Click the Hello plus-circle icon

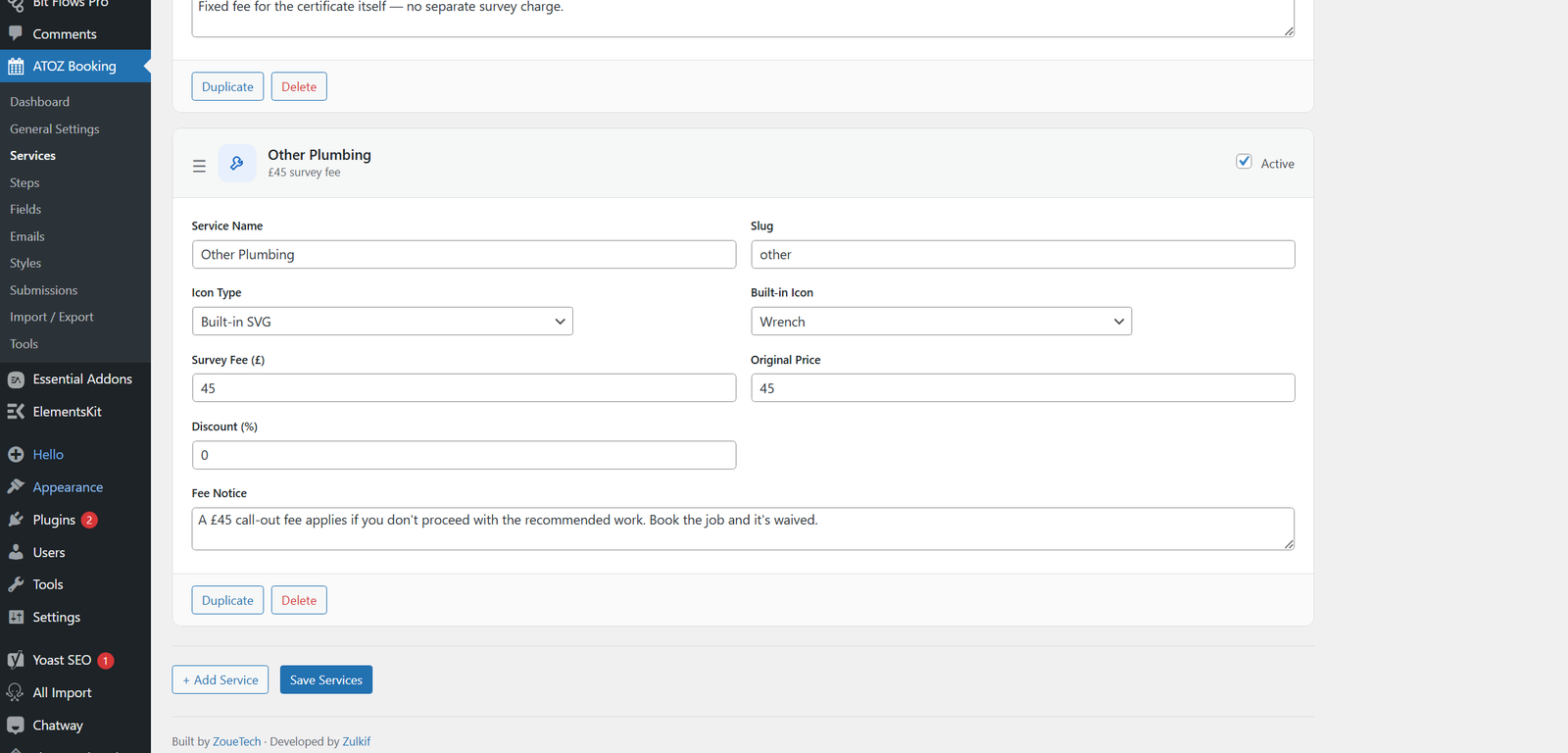(x=16, y=455)
